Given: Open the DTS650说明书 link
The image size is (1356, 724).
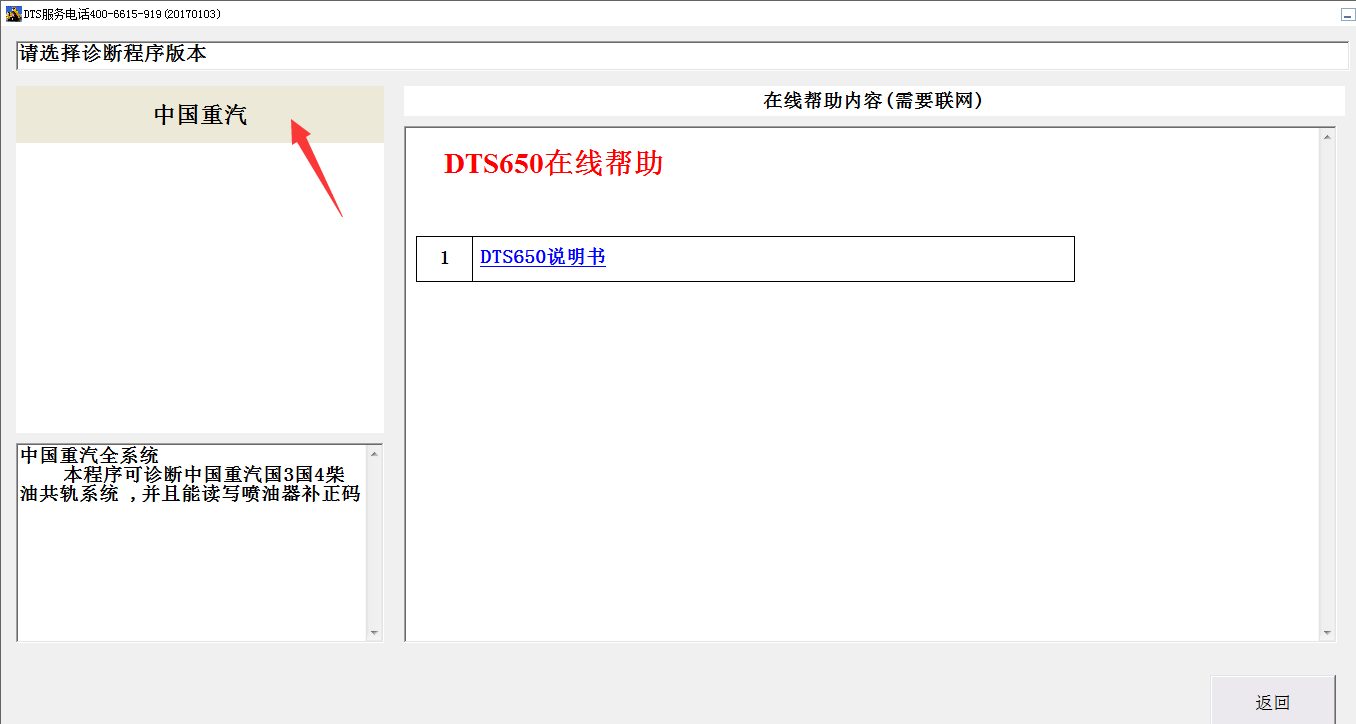Looking at the screenshot, I should pyautogui.click(x=543, y=257).
